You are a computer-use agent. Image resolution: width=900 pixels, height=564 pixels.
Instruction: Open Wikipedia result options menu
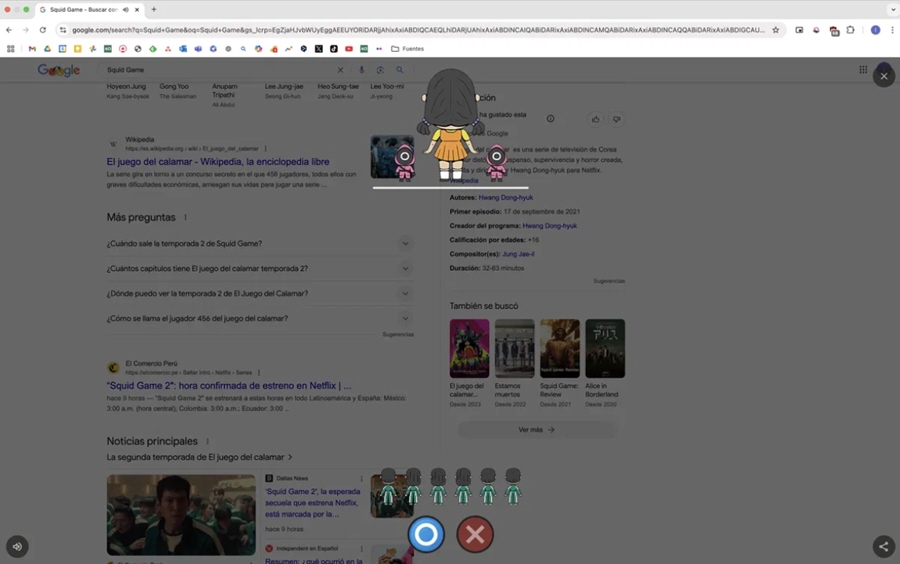(x=265, y=149)
